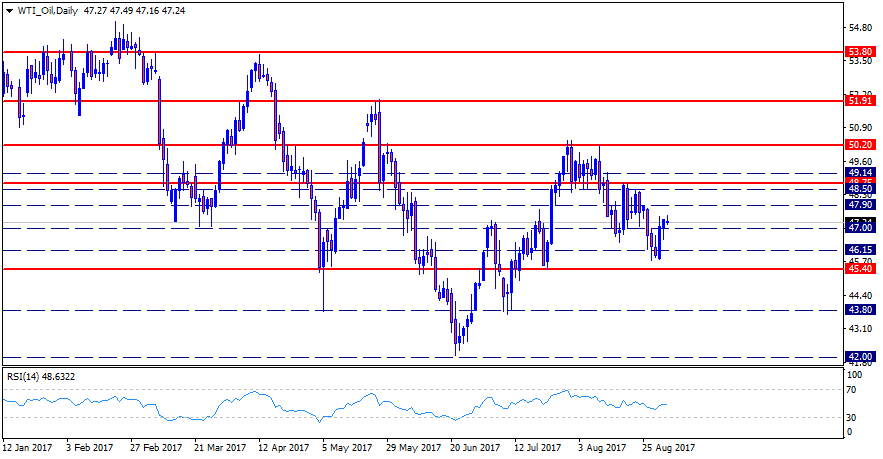883x459 pixels.
Task: Click the 25 Aug 2017 date label
Action: pyautogui.click(x=668, y=447)
